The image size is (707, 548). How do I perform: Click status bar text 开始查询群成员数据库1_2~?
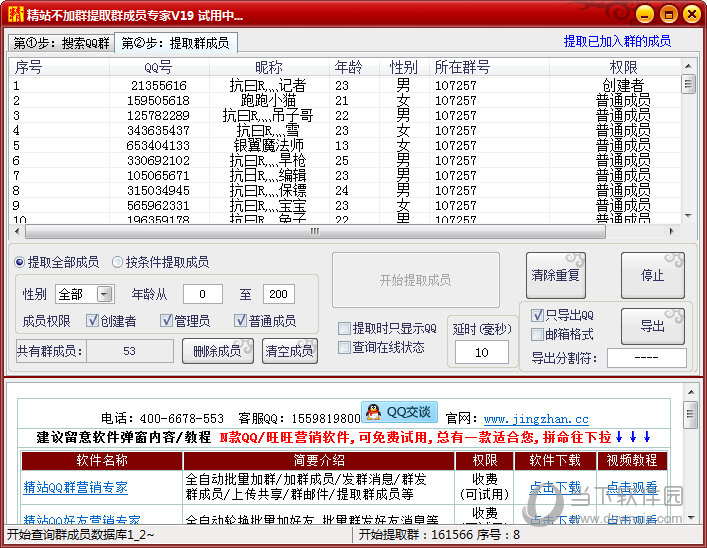(x=81, y=534)
